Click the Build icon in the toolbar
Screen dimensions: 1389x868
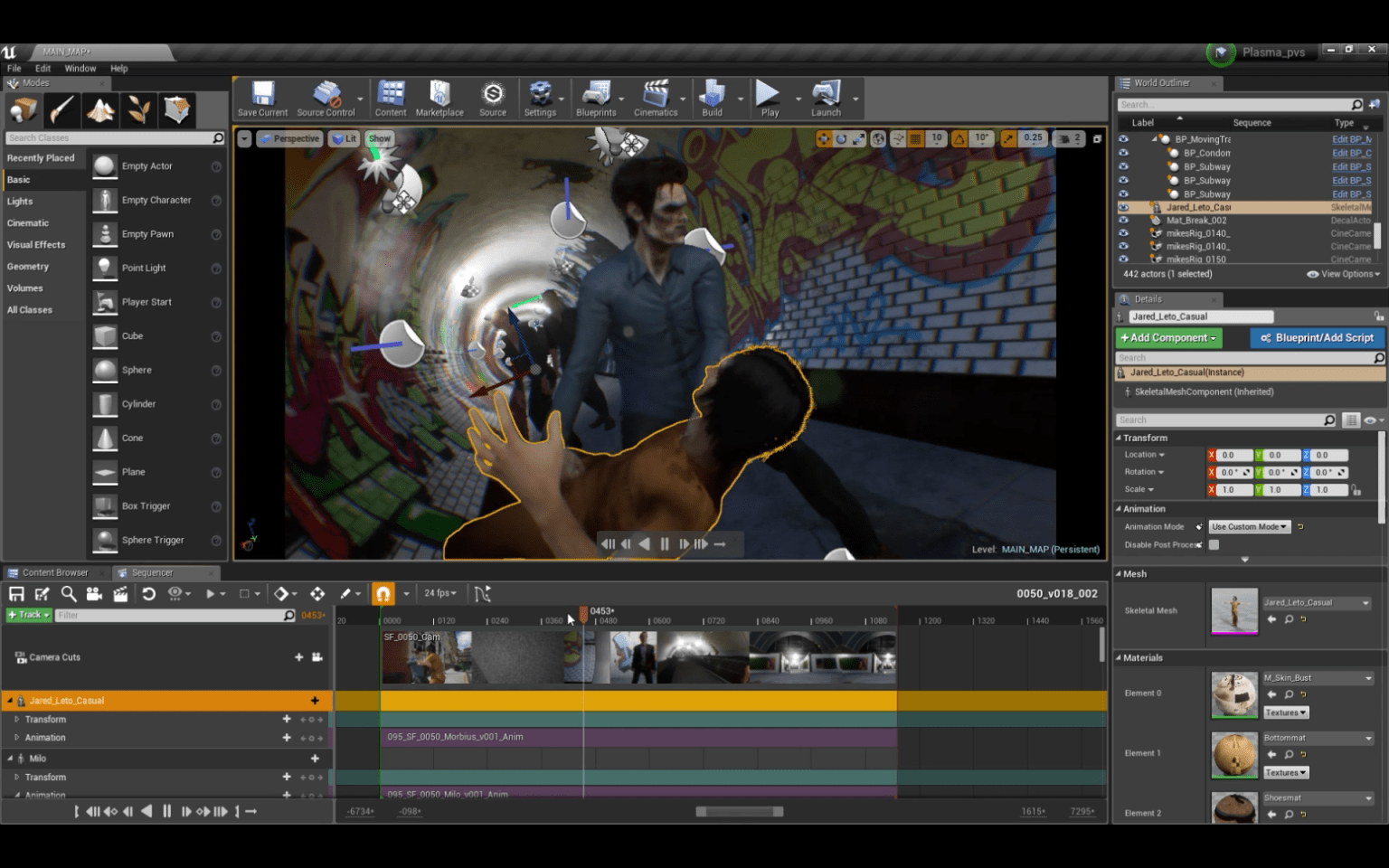714,95
